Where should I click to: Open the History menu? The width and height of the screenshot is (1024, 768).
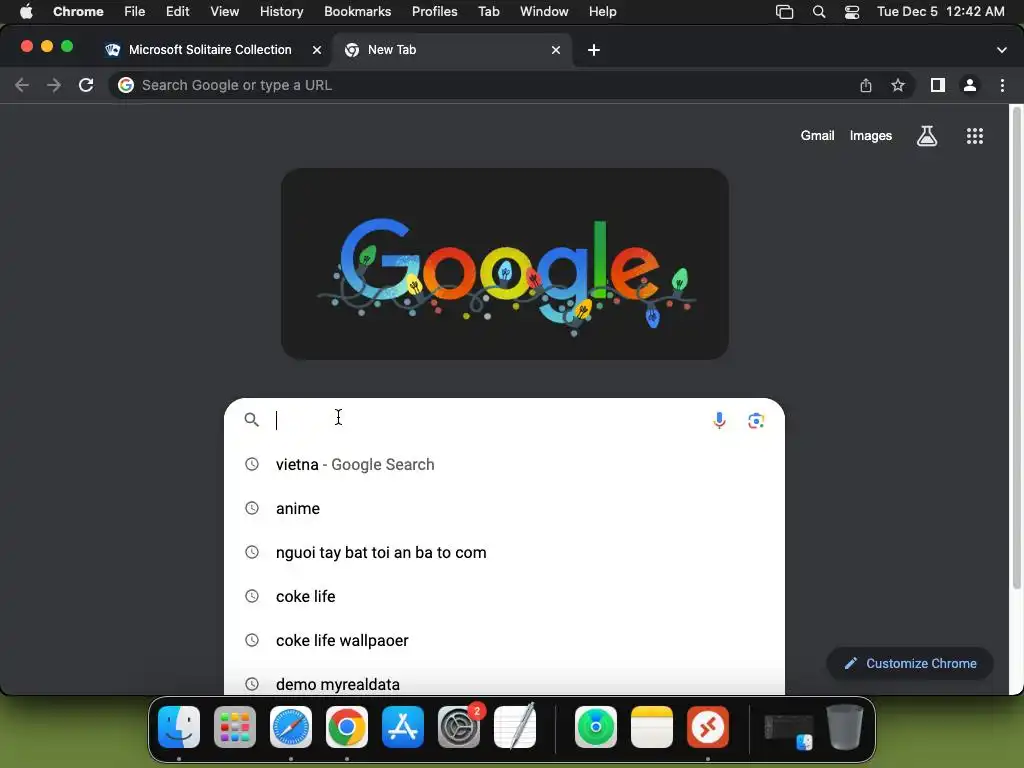281,12
